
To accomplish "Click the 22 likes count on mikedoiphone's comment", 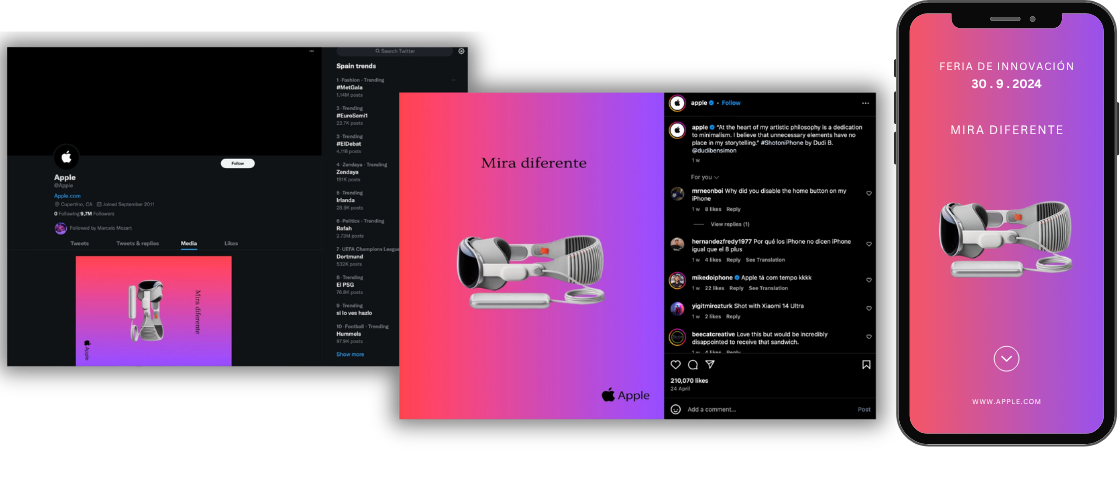I will point(714,288).
